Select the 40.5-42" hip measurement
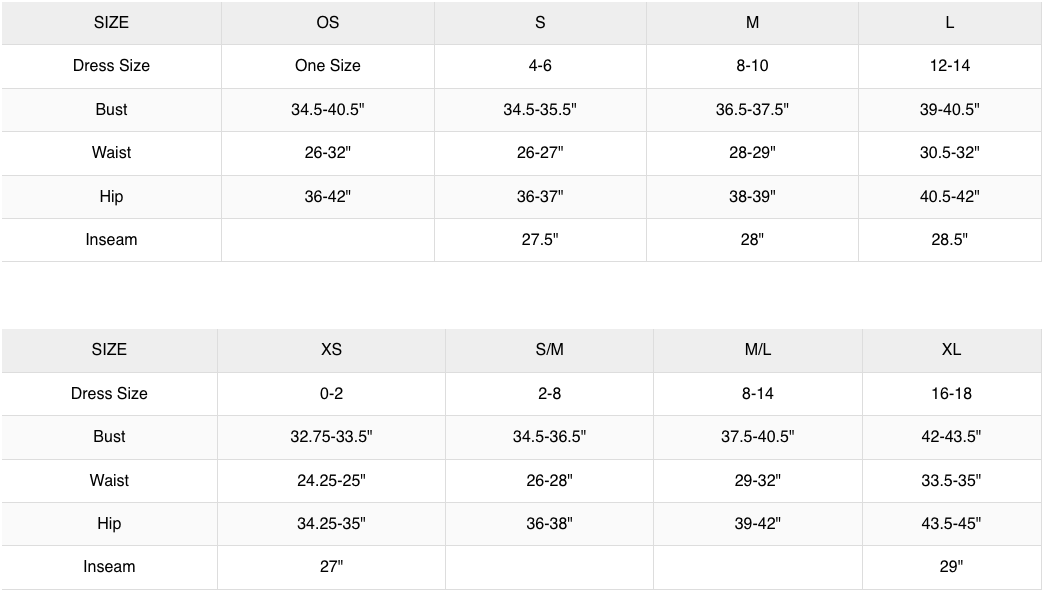Viewport: 1058px width, 601px height. pos(949,197)
